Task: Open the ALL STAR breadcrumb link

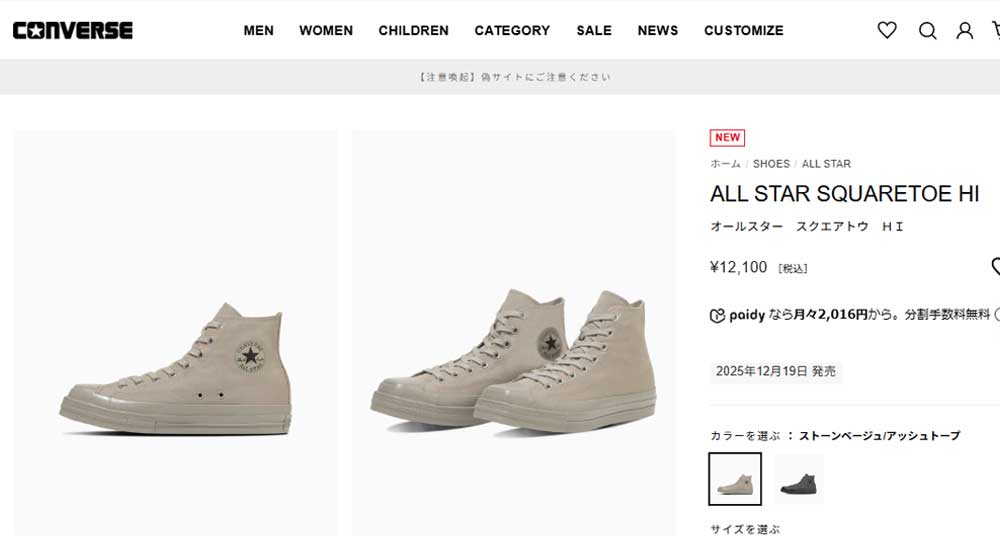Action: pyautogui.click(x=826, y=164)
